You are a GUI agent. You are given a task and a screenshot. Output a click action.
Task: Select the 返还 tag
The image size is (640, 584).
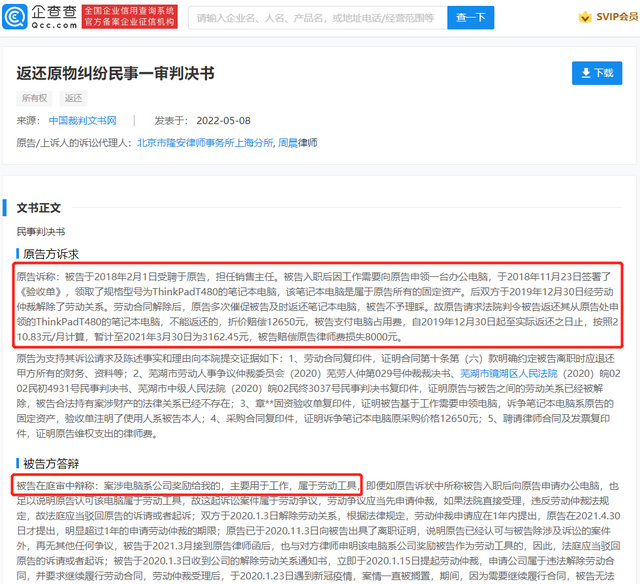[74, 98]
